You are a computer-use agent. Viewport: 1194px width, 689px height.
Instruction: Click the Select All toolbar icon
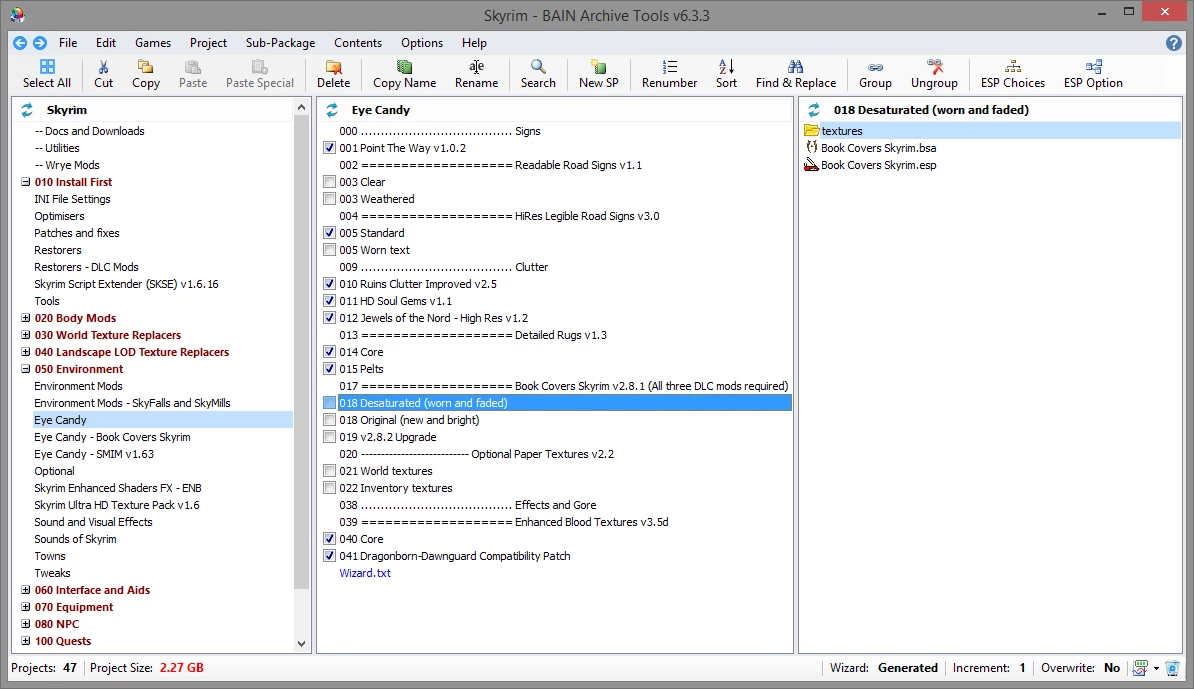pos(47,67)
